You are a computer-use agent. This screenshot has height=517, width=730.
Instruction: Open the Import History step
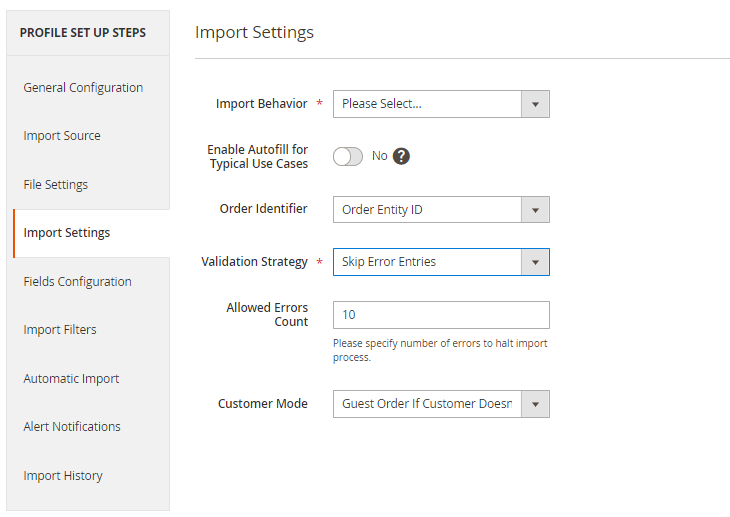[63, 476]
